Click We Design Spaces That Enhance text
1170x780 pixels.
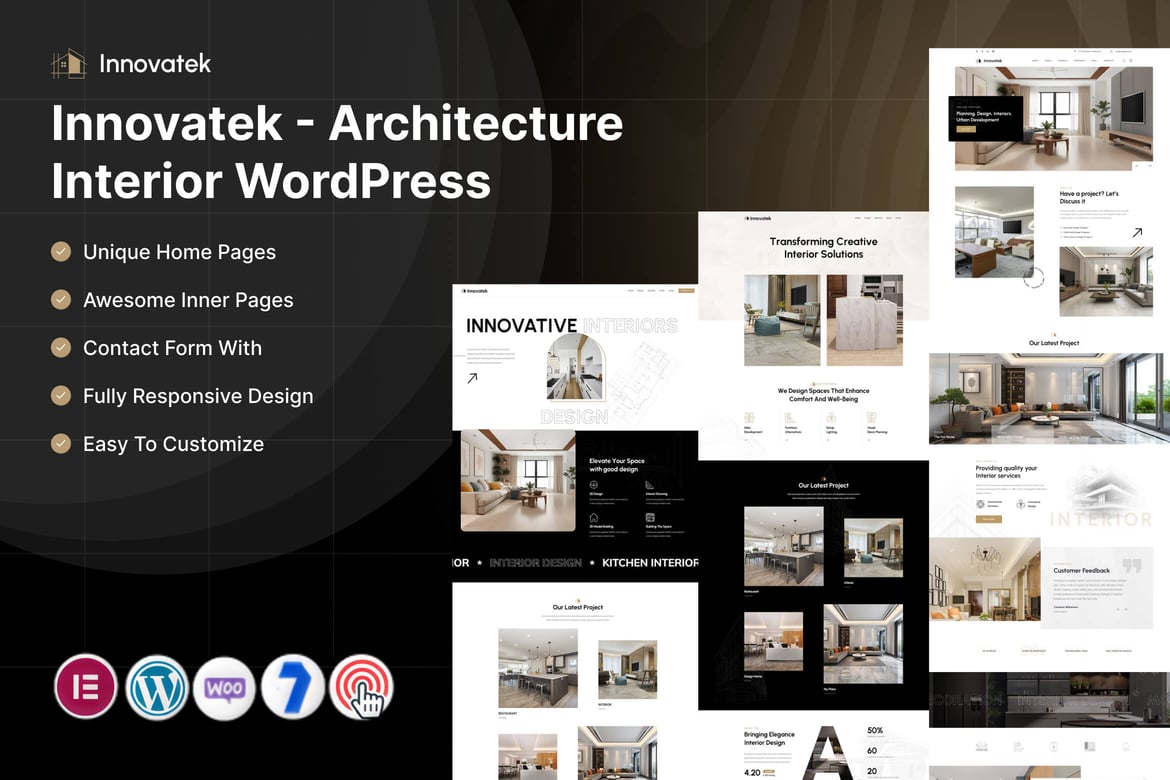823,394
